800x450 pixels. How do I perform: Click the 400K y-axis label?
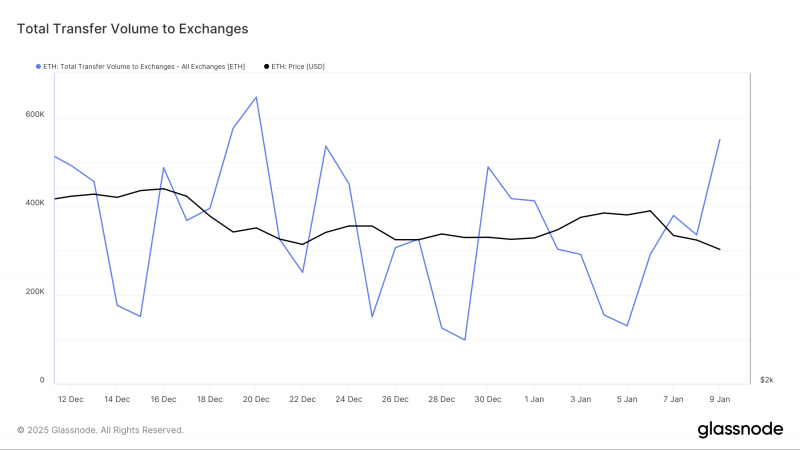(x=35, y=203)
